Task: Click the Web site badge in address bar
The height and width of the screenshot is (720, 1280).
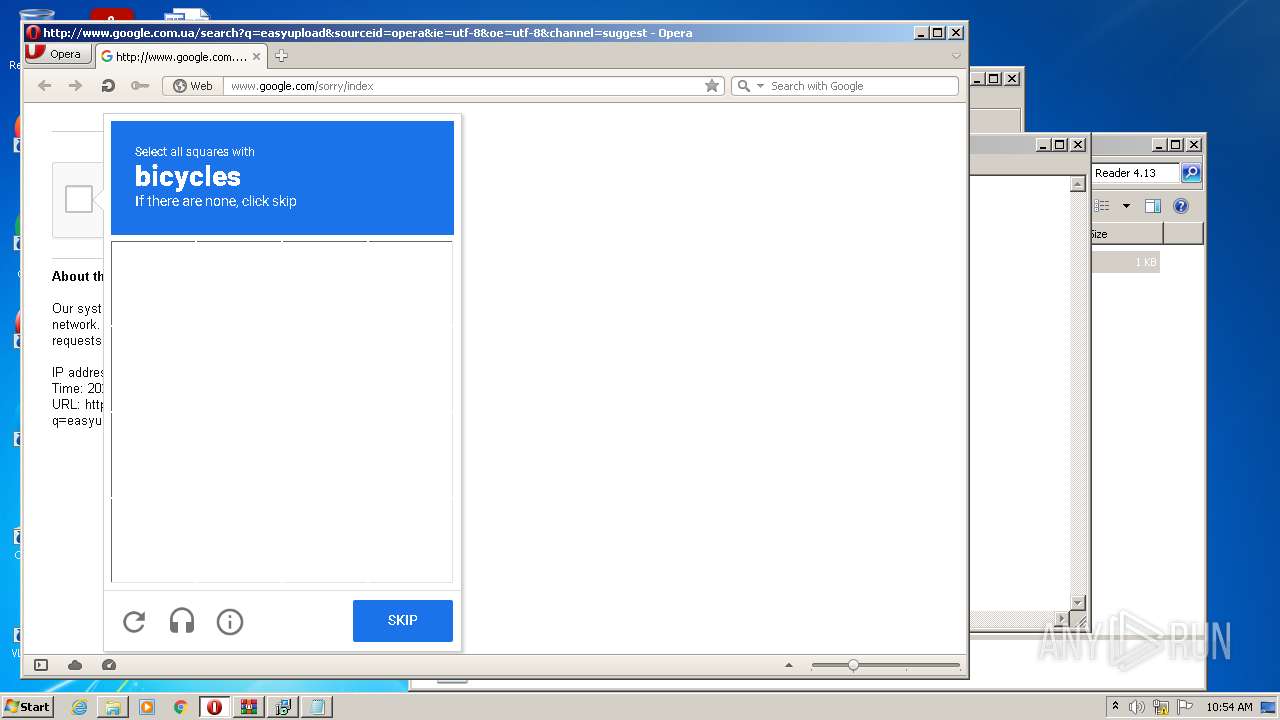Action: coord(193,86)
